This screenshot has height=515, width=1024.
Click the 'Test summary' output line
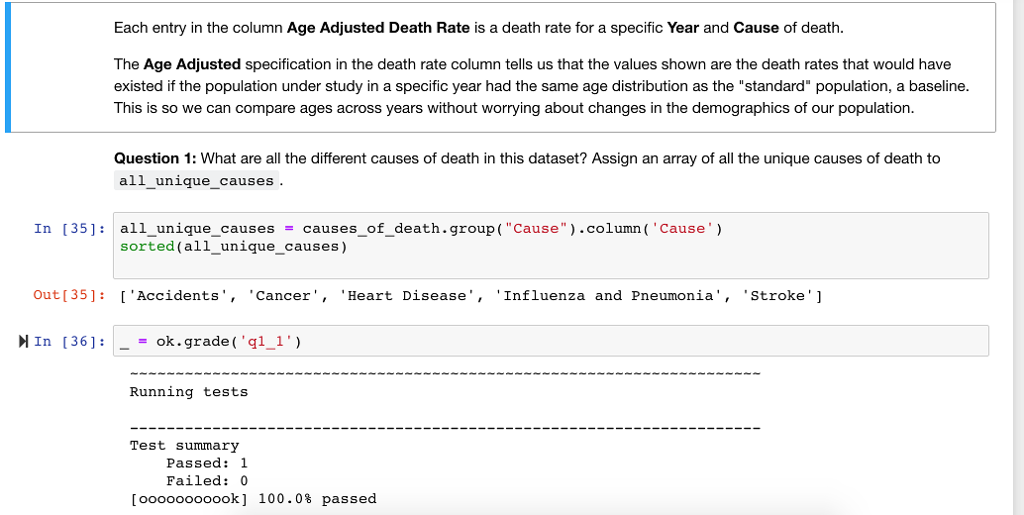click(x=184, y=445)
